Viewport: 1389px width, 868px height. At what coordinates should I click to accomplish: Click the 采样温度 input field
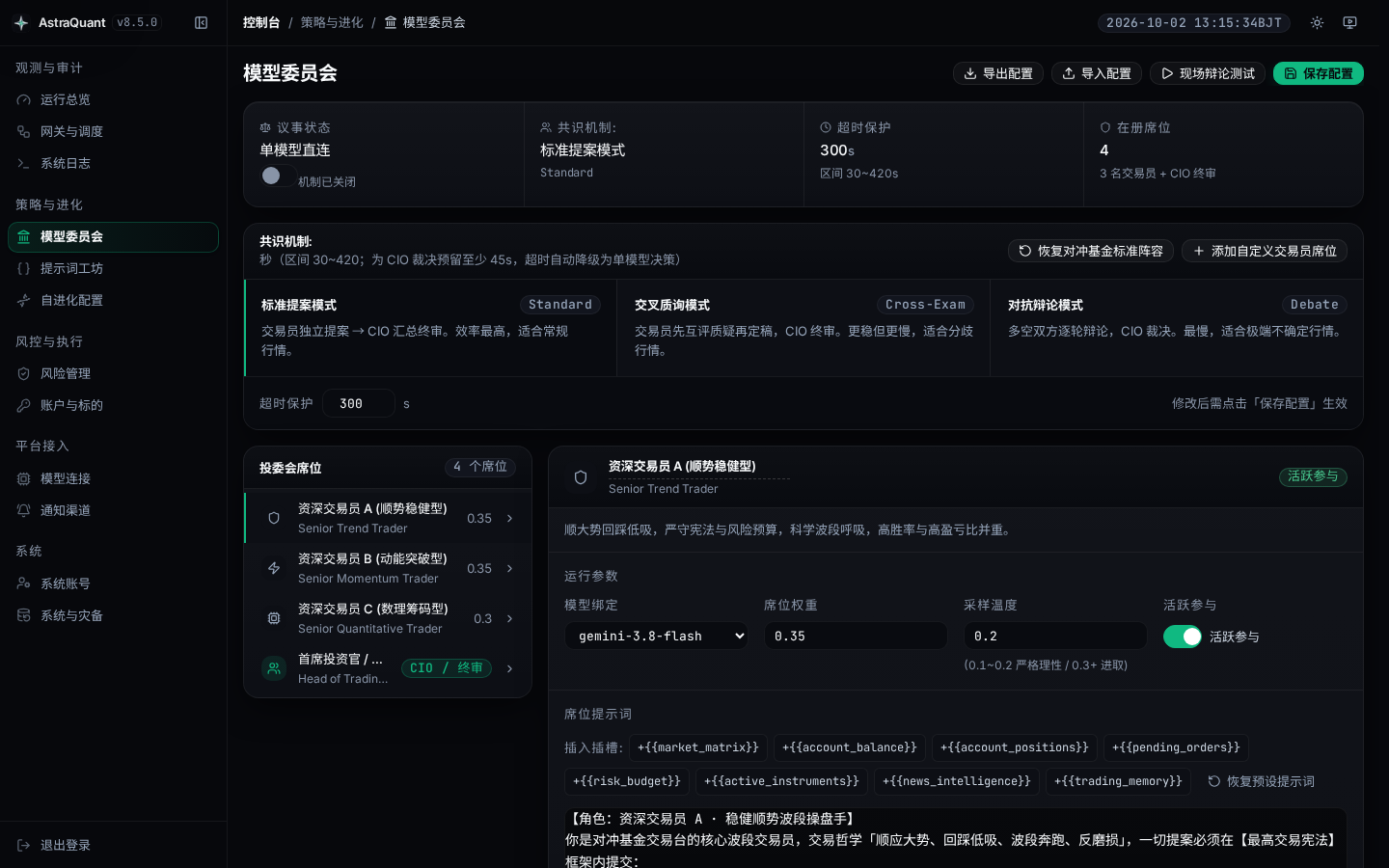[x=1055, y=636]
